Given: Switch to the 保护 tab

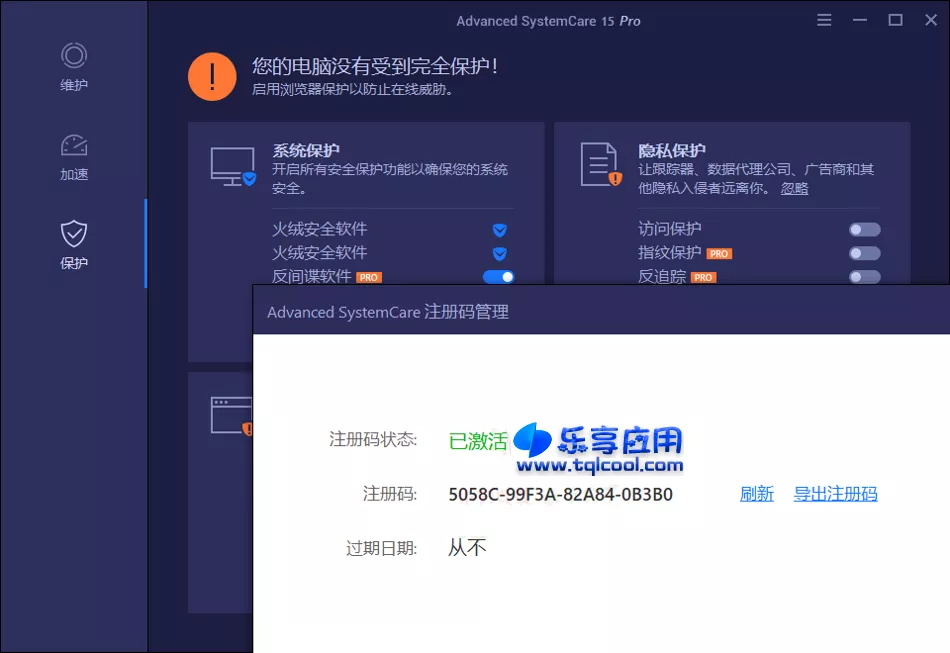Looking at the screenshot, I should (73, 243).
